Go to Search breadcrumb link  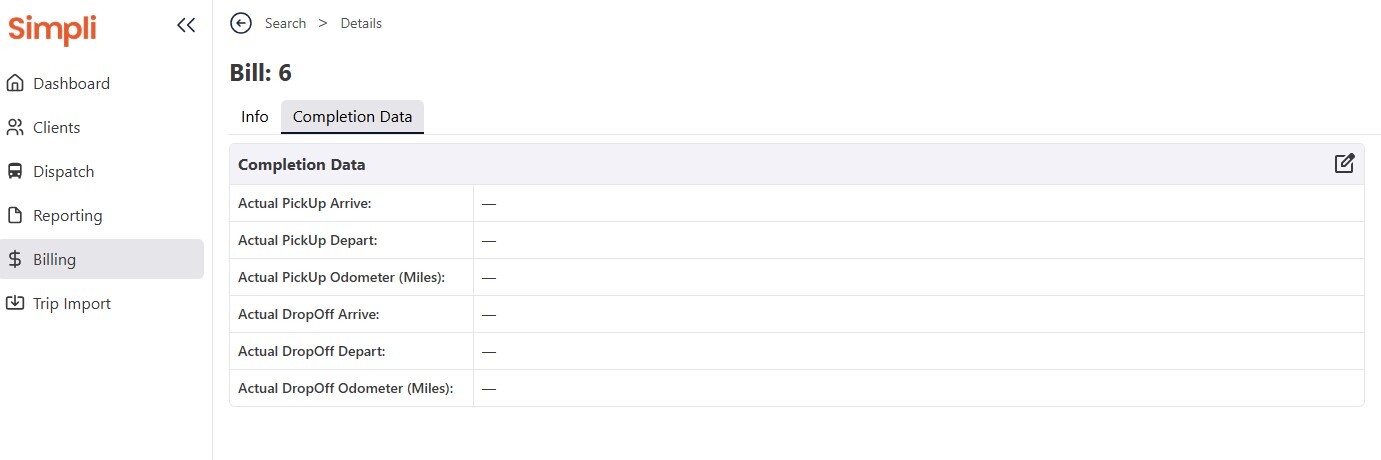285,23
